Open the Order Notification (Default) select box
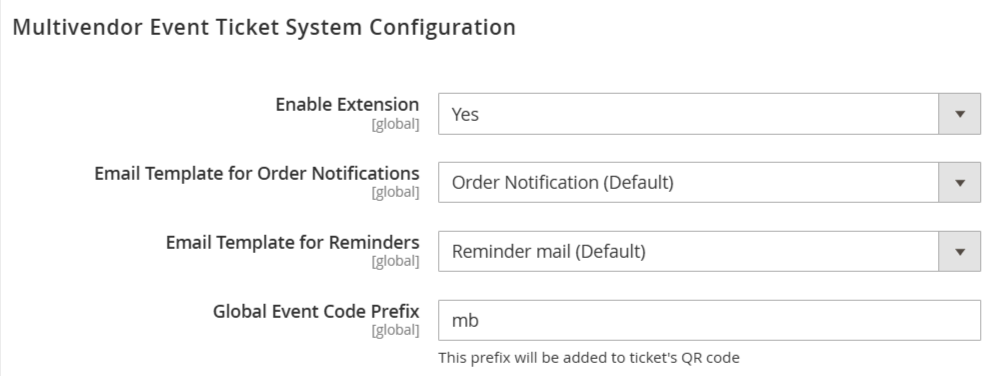 [709, 183]
